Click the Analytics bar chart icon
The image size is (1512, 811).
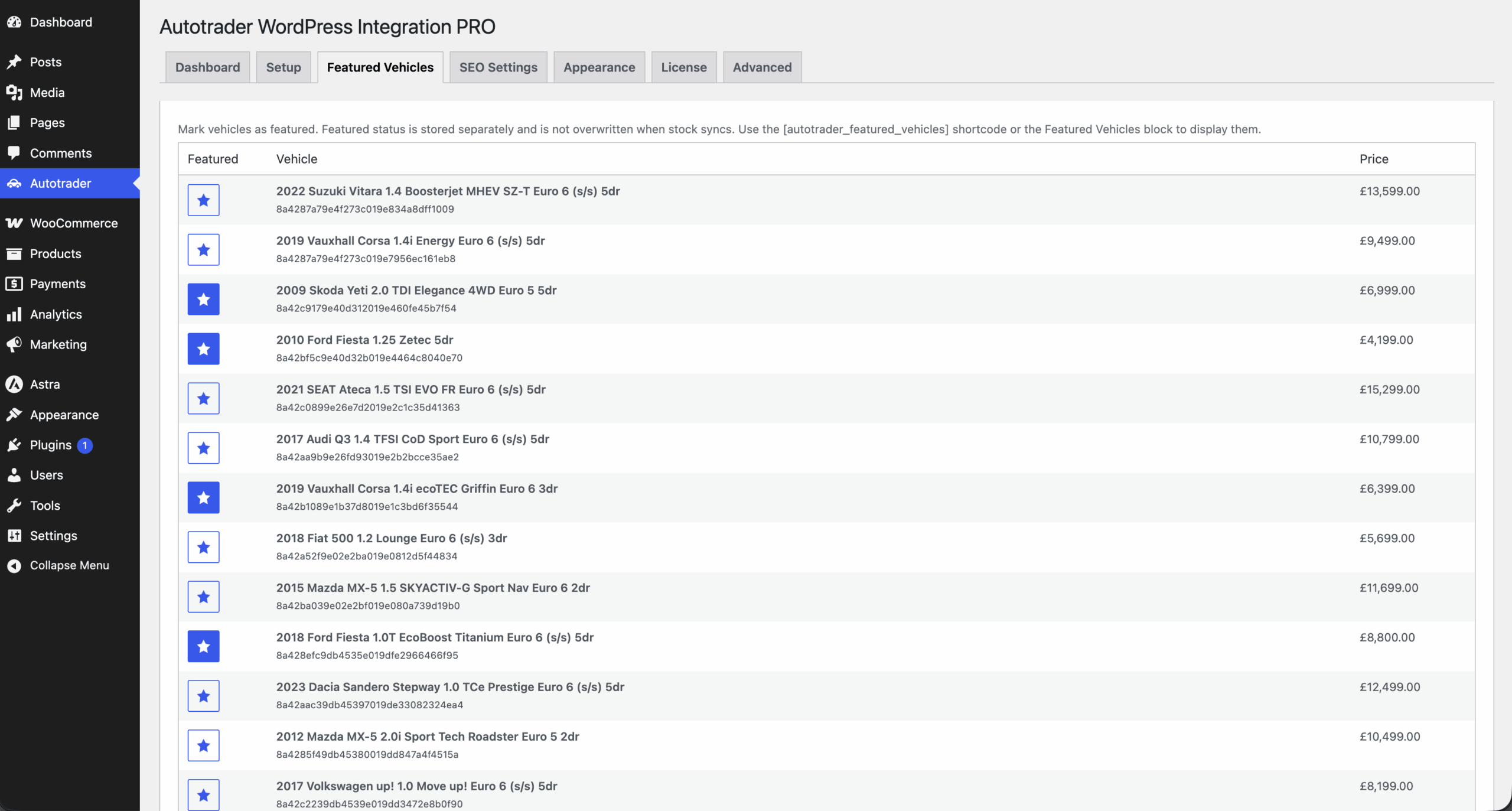(x=14, y=314)
